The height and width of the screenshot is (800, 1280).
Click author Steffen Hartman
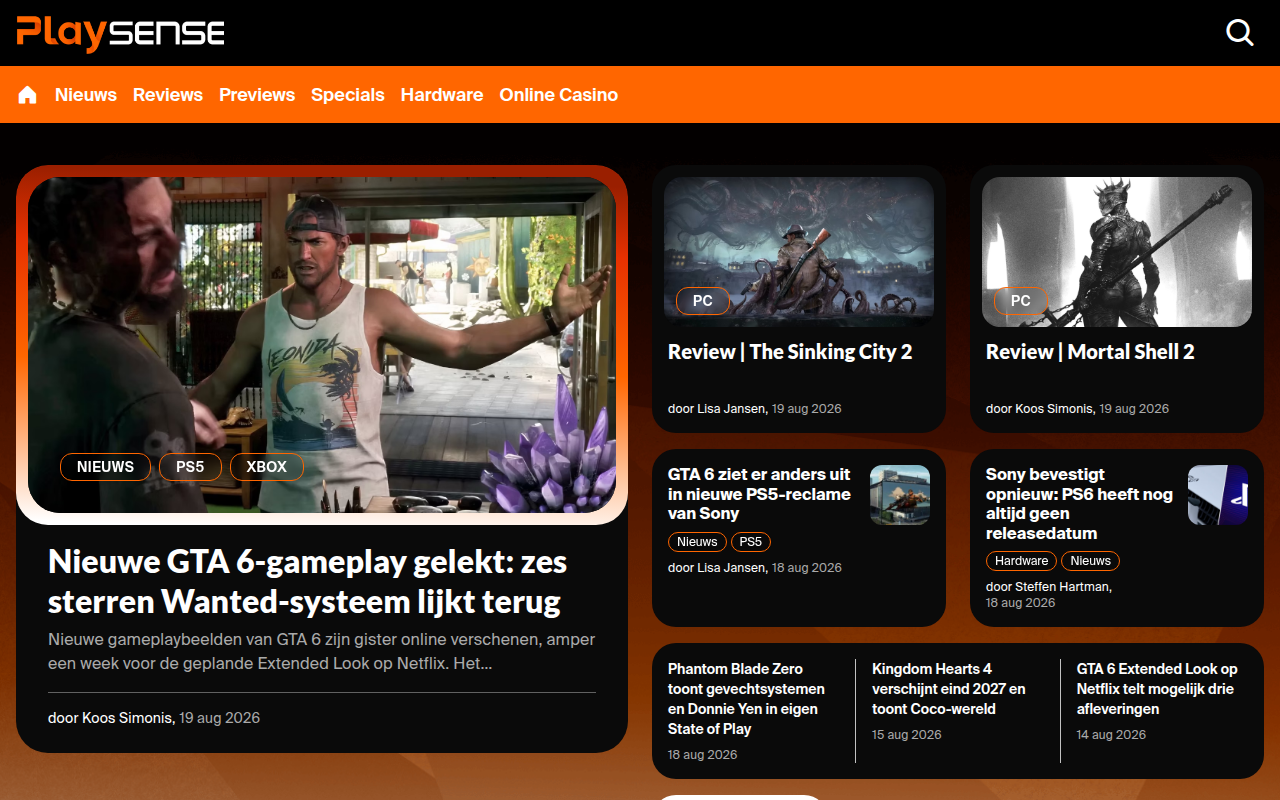[x=1048, y=587]
